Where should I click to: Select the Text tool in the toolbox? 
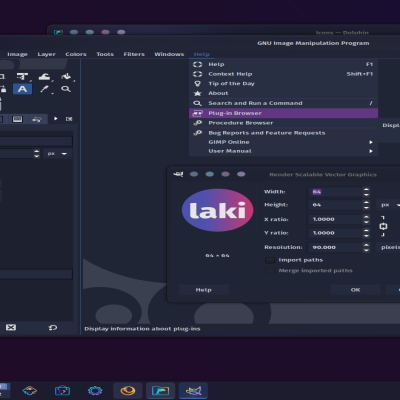pos(22,89)
